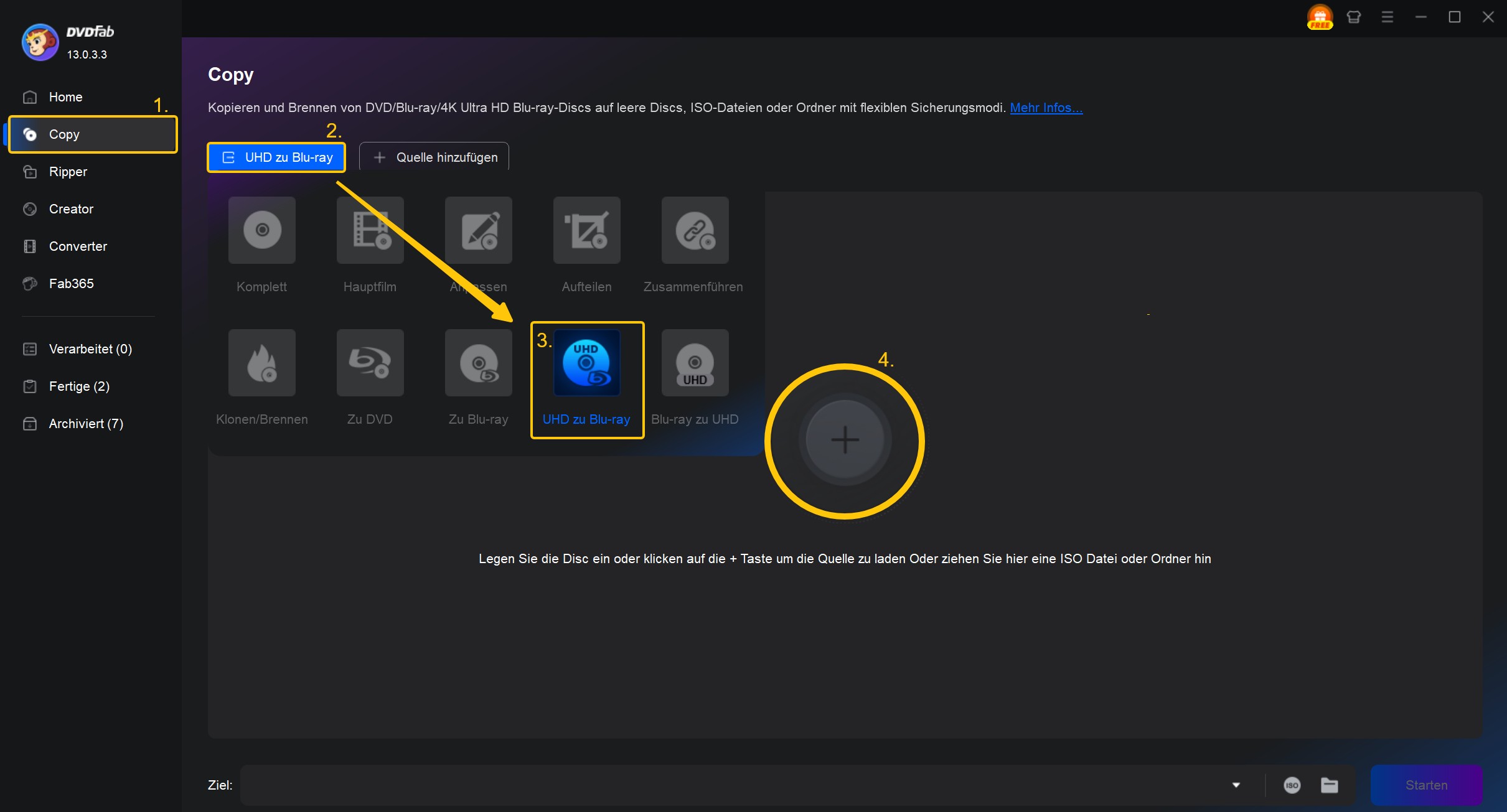Open the Creator module
The width and height of the screenshot is (1507, 812).
click(x=71, y=209)
